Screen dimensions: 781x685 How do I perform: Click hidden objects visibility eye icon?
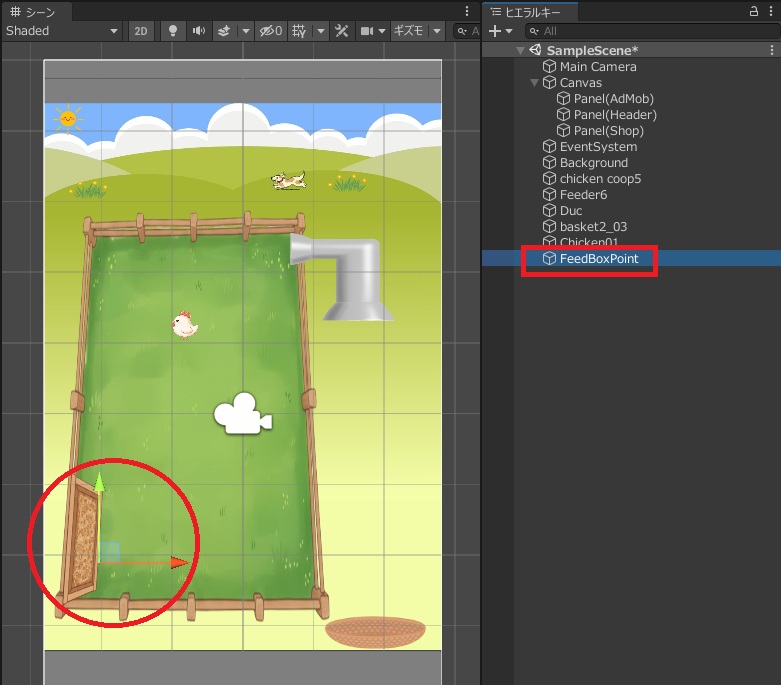(x=270, y=31)
